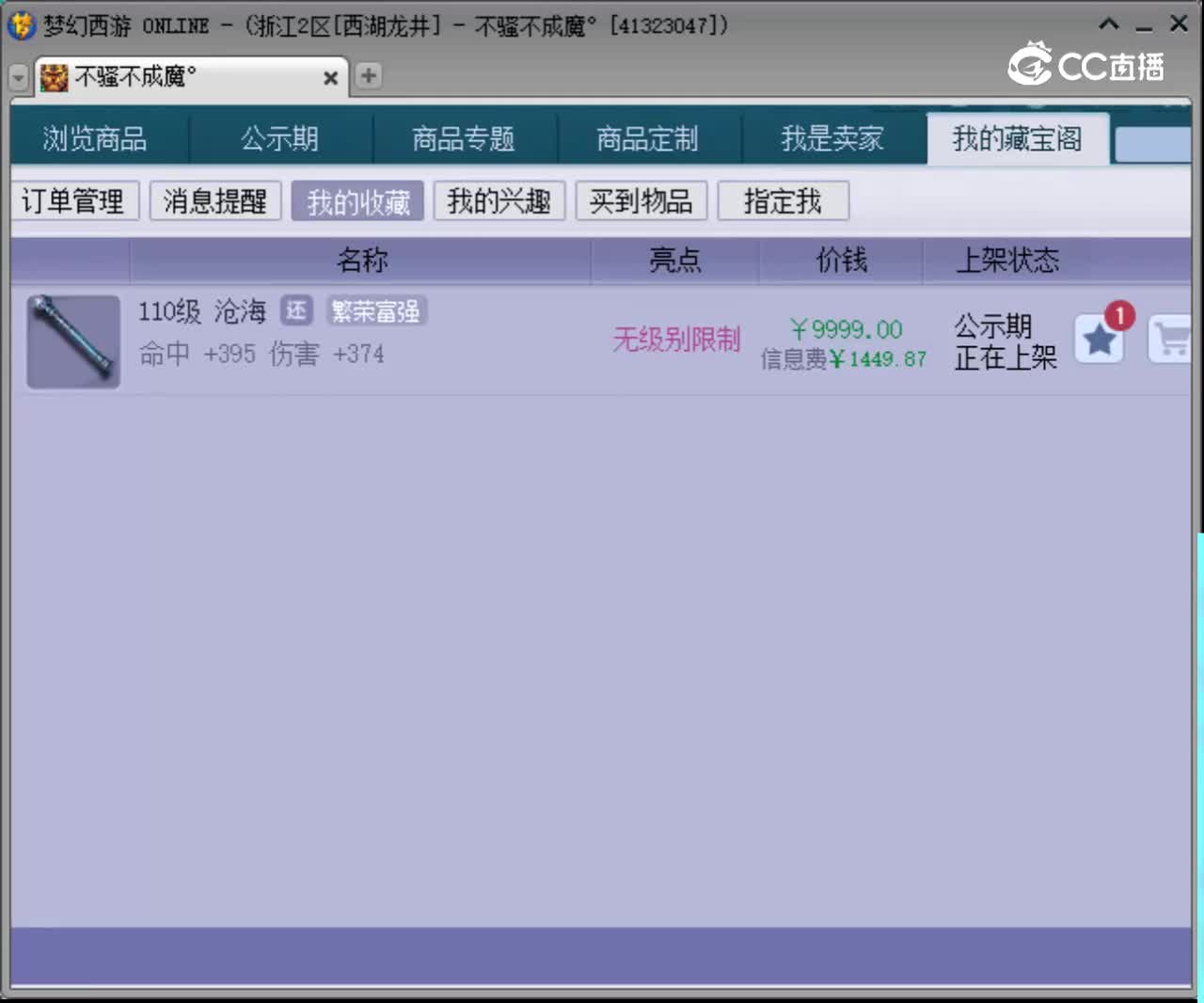Image resolution: width=1204 pixels, height=1003 pixels.
Task: Switch to 公示期 tab
Action: [279, 139]
